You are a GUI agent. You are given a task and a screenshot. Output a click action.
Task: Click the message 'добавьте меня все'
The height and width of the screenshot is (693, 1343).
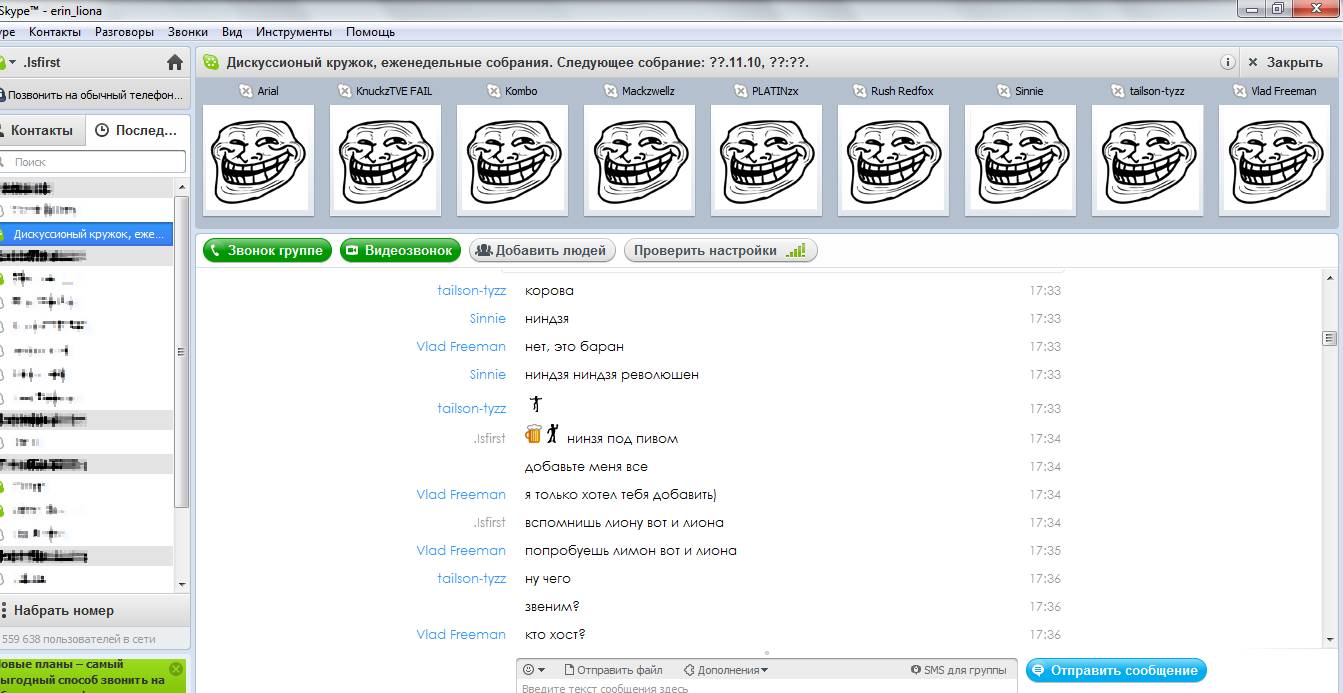pyautogui.click(x=586, y=467)
